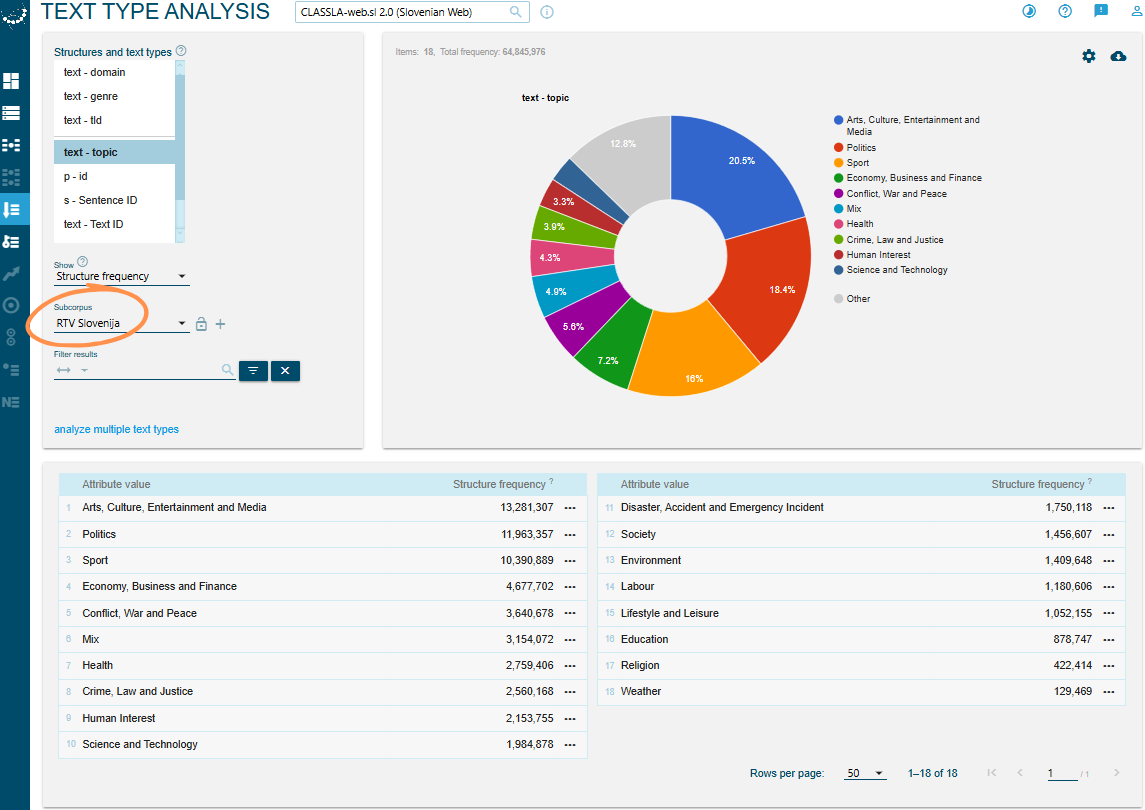Image resolution: width=1145 pixels, height=810 pixels.
Task: Apply the filter with filter button
Action: pyautogui.click(x=253, y=371)
